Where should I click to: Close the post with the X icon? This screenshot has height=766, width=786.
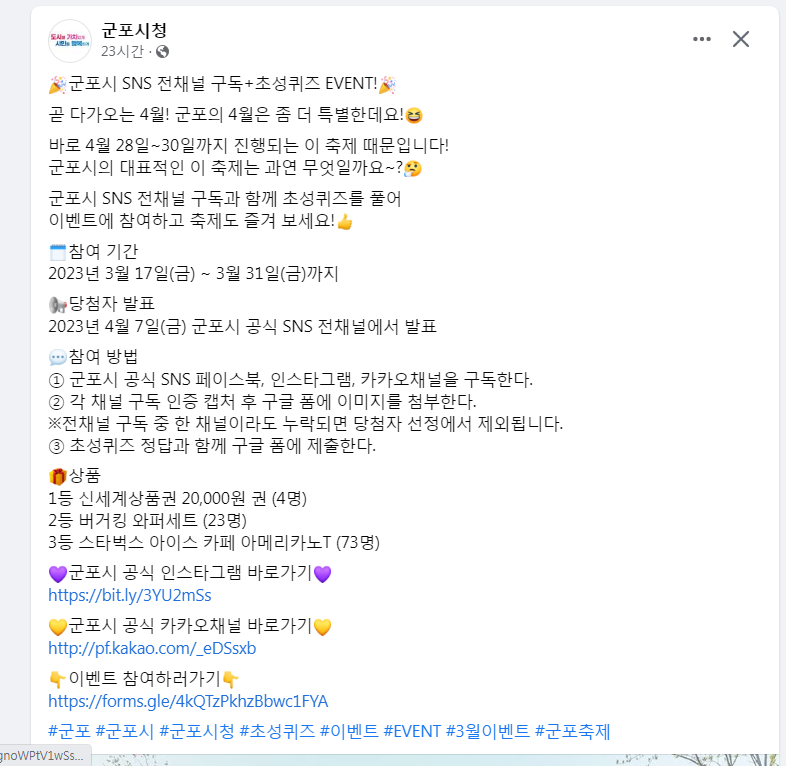click(740, 39)
